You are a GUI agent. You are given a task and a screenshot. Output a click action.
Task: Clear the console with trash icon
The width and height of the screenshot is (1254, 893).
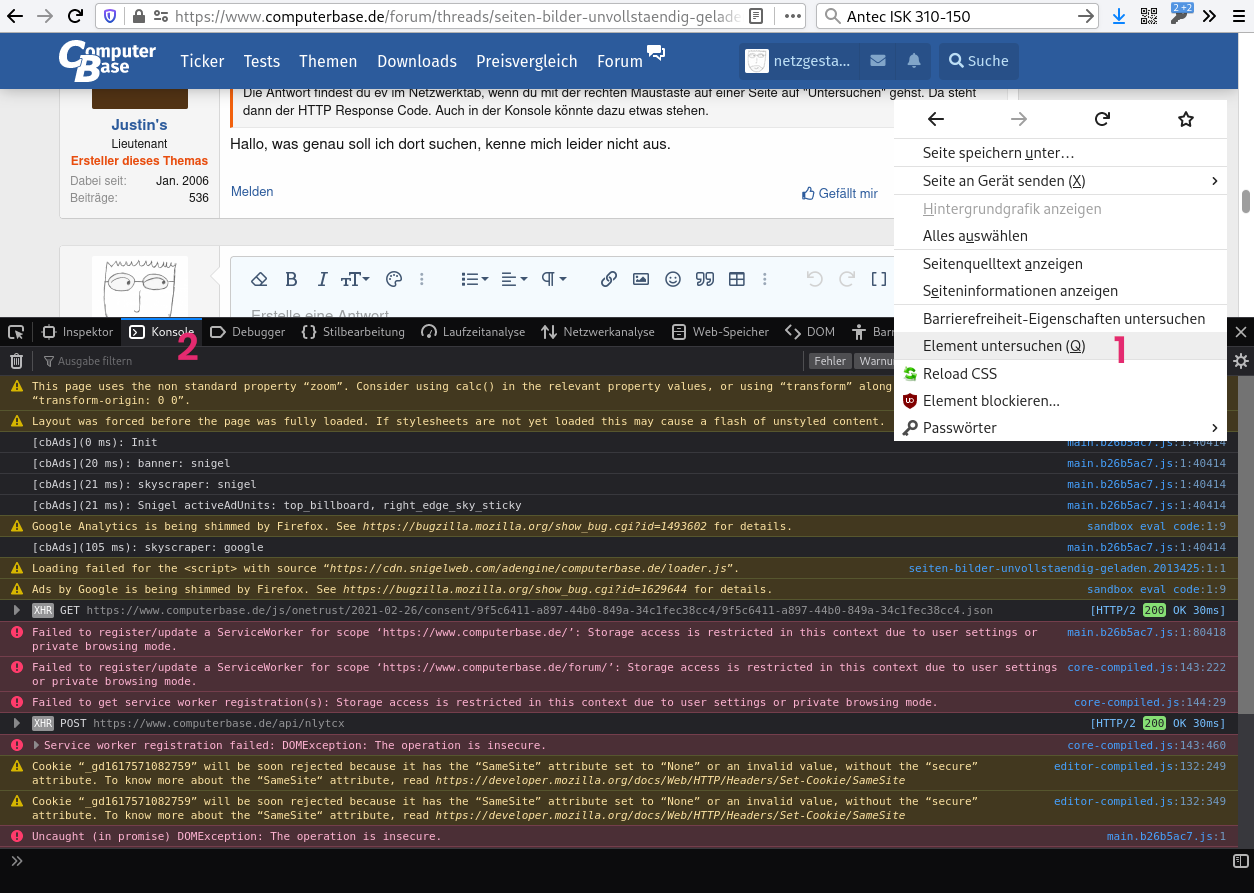[16, 361]
